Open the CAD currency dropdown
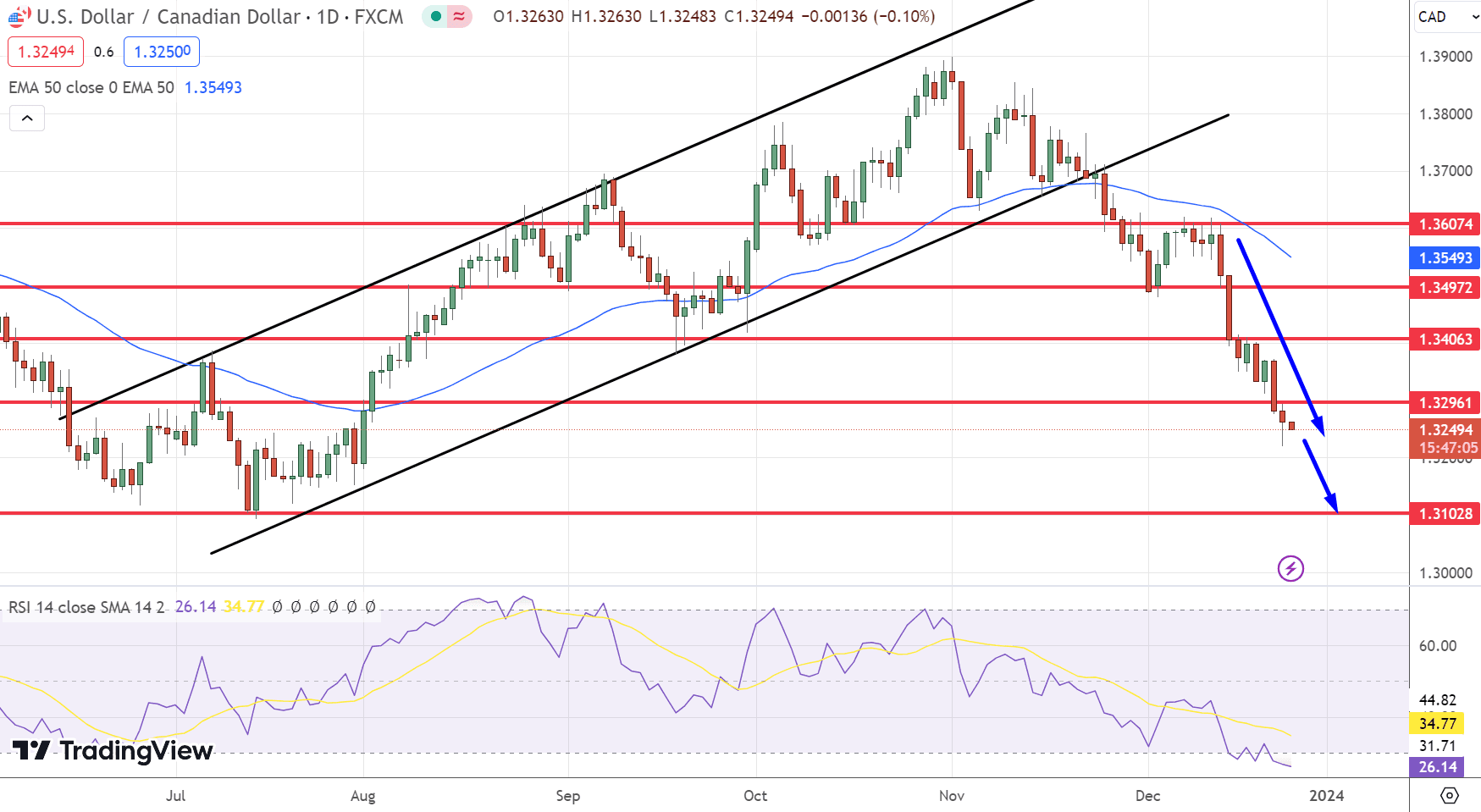Screen dimensions: 1481x812 pyautogui.click(x=1447, y=17)
